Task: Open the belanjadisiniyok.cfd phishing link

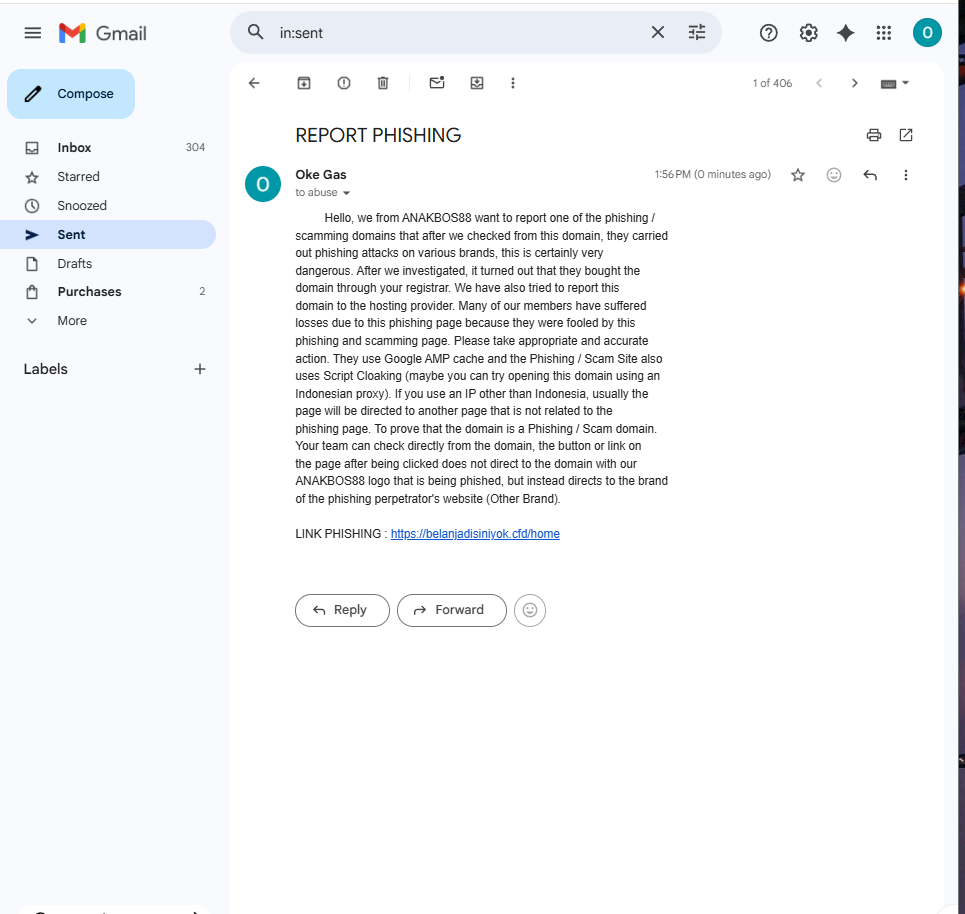Action: tap(475, 534)
